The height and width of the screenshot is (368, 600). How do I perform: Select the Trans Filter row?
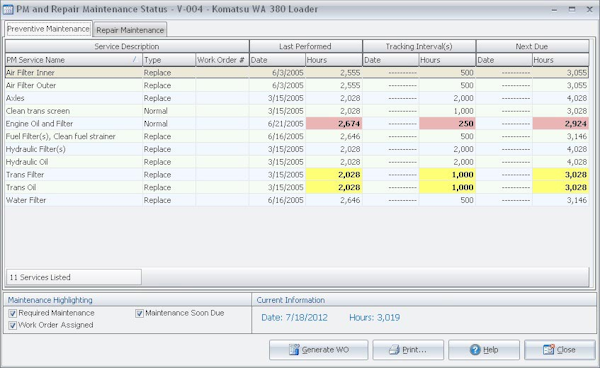pyautogui.click(x=297, y=174)
